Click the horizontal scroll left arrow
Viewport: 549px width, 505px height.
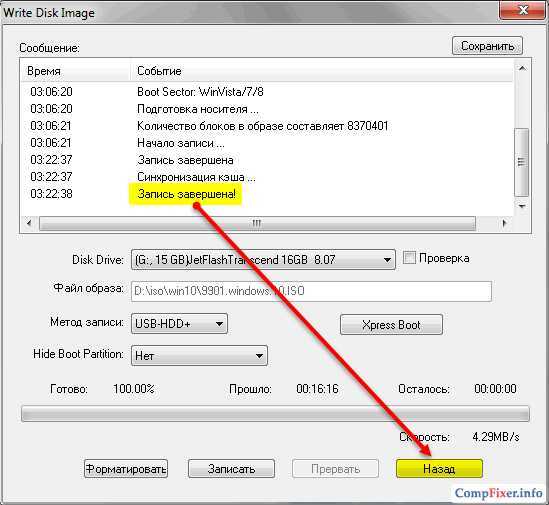point(29,223)
